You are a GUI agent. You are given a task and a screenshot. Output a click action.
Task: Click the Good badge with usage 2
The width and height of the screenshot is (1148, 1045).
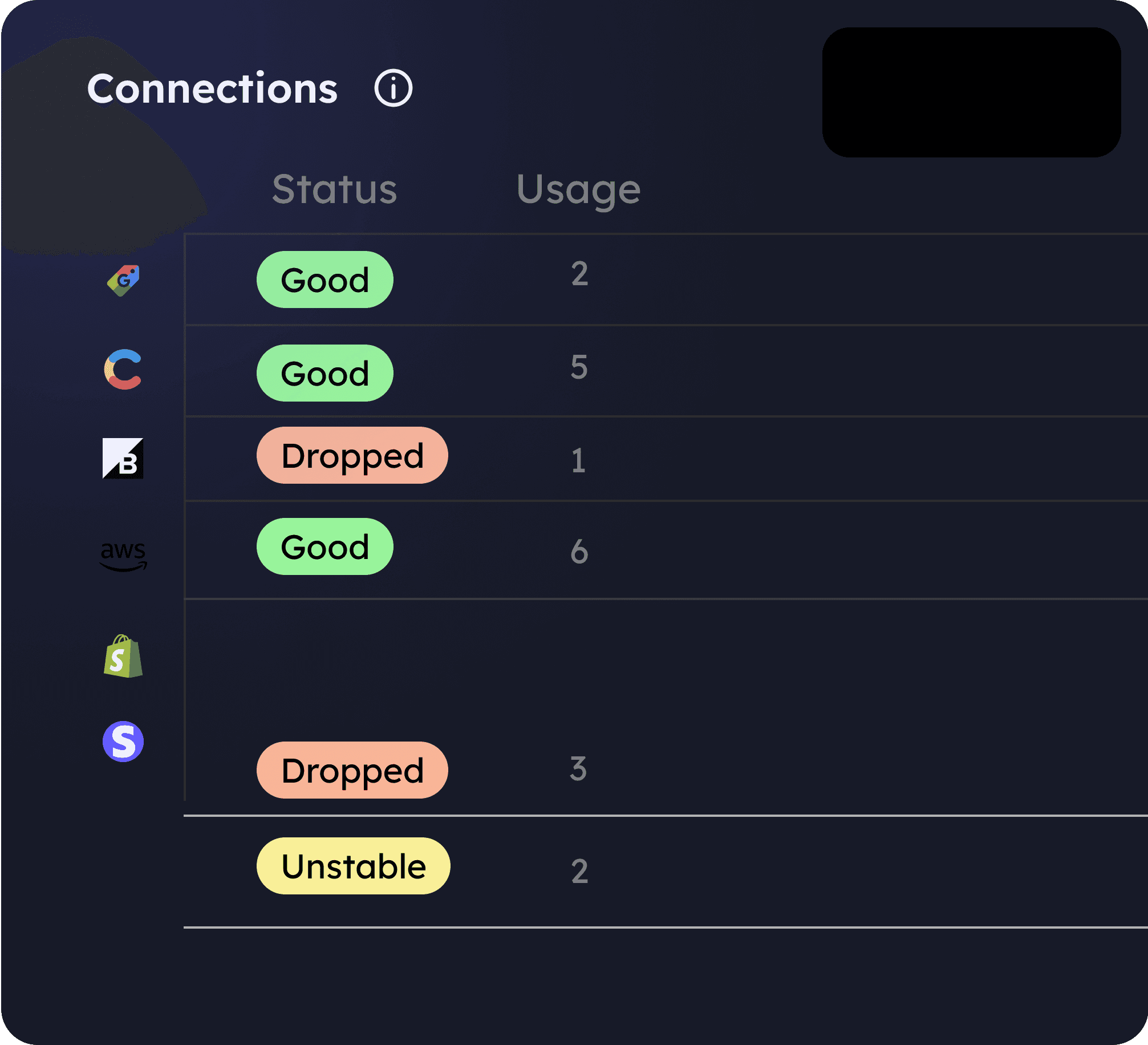[325, 280]
